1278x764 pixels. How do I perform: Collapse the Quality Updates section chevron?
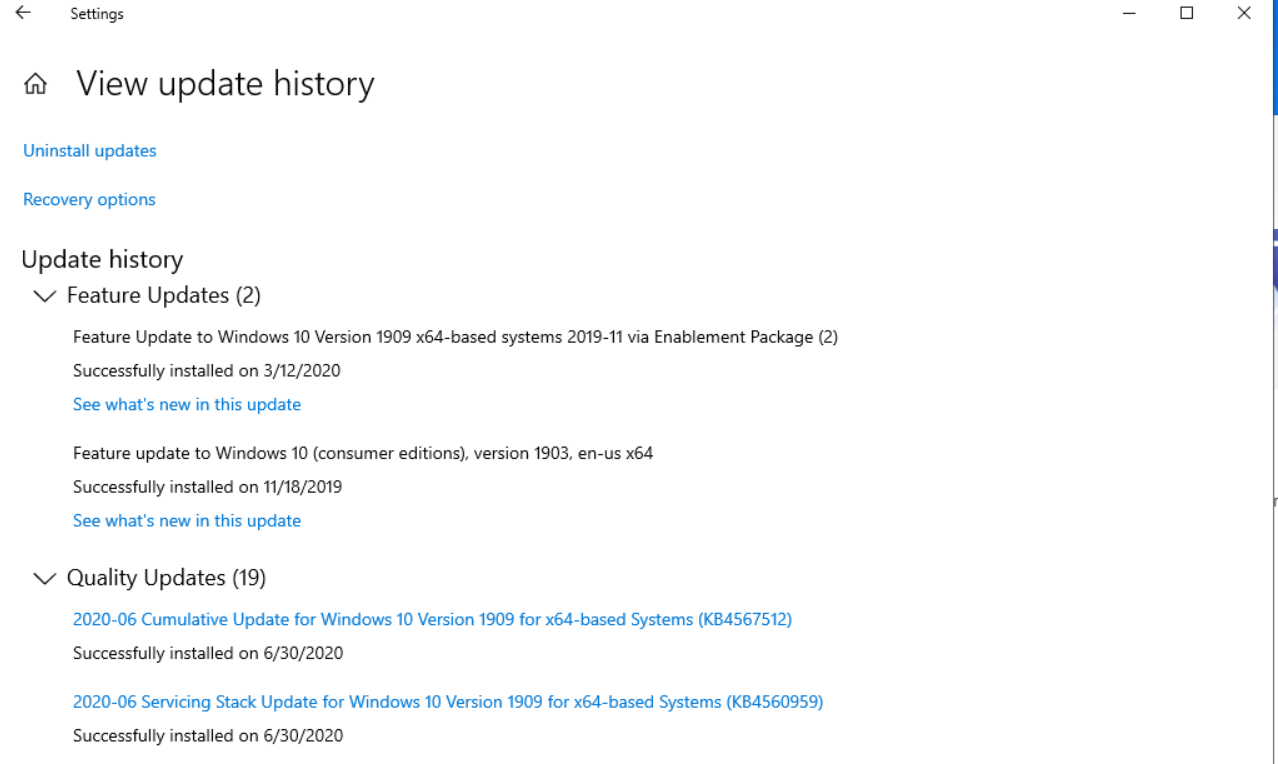tap(45, 579)
